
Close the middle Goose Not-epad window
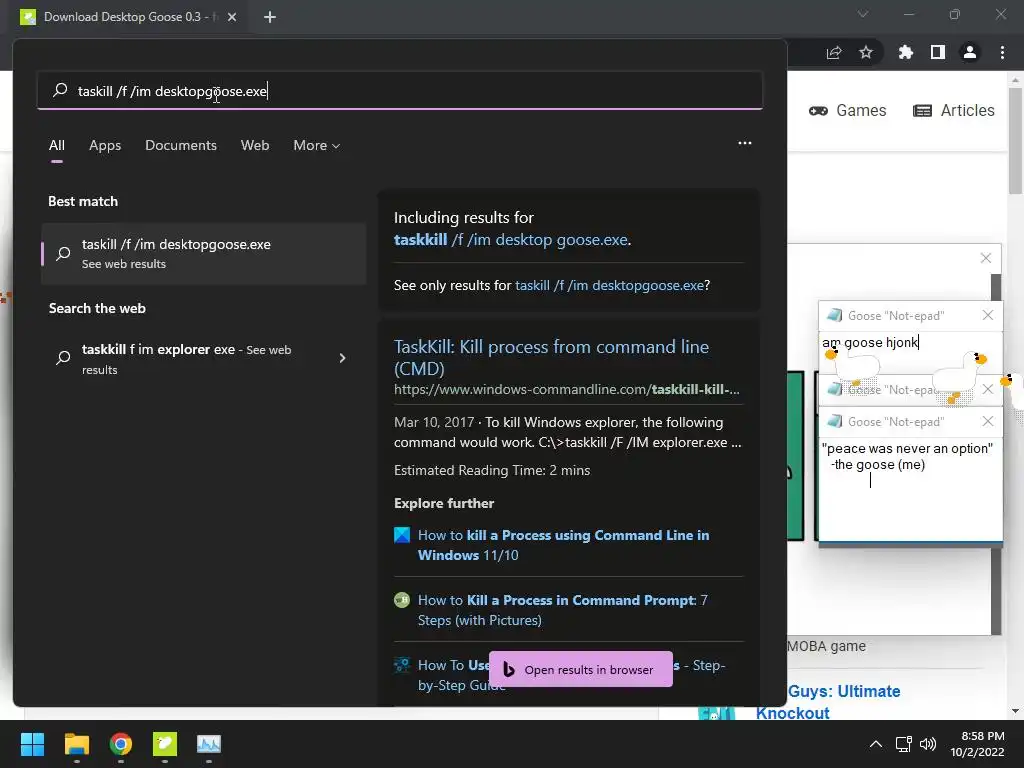988,389
